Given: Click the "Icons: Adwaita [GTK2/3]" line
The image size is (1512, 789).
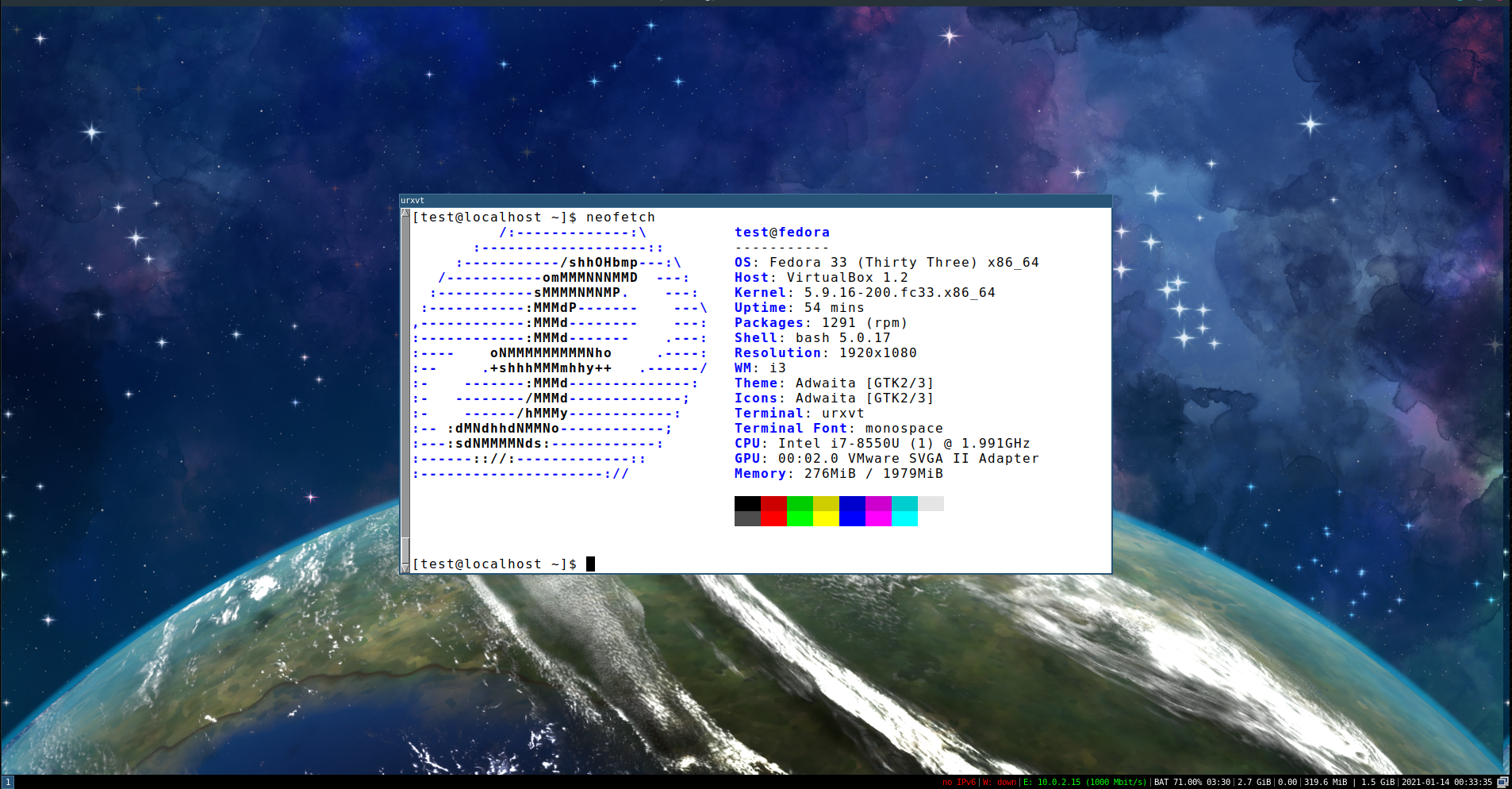Looking at the screenshot, I should click(835, 398).
